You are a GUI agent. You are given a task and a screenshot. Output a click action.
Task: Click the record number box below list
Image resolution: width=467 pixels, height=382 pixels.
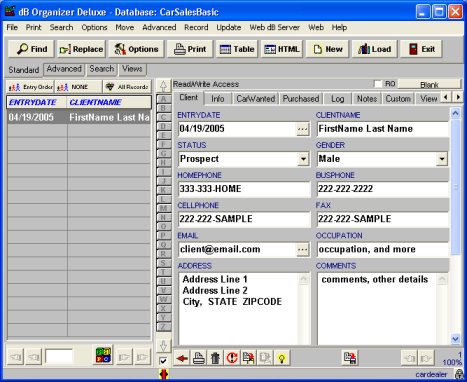[x=59, y=357]
